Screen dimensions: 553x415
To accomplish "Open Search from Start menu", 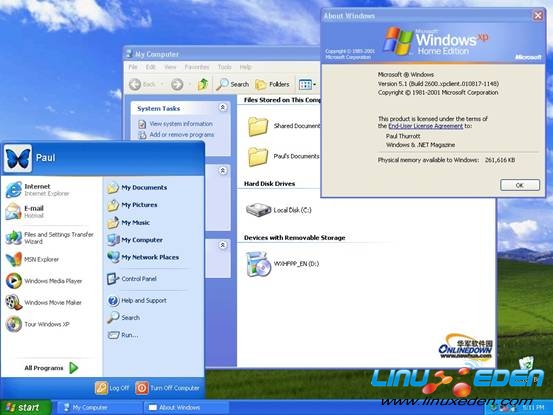I will [123, 317].
